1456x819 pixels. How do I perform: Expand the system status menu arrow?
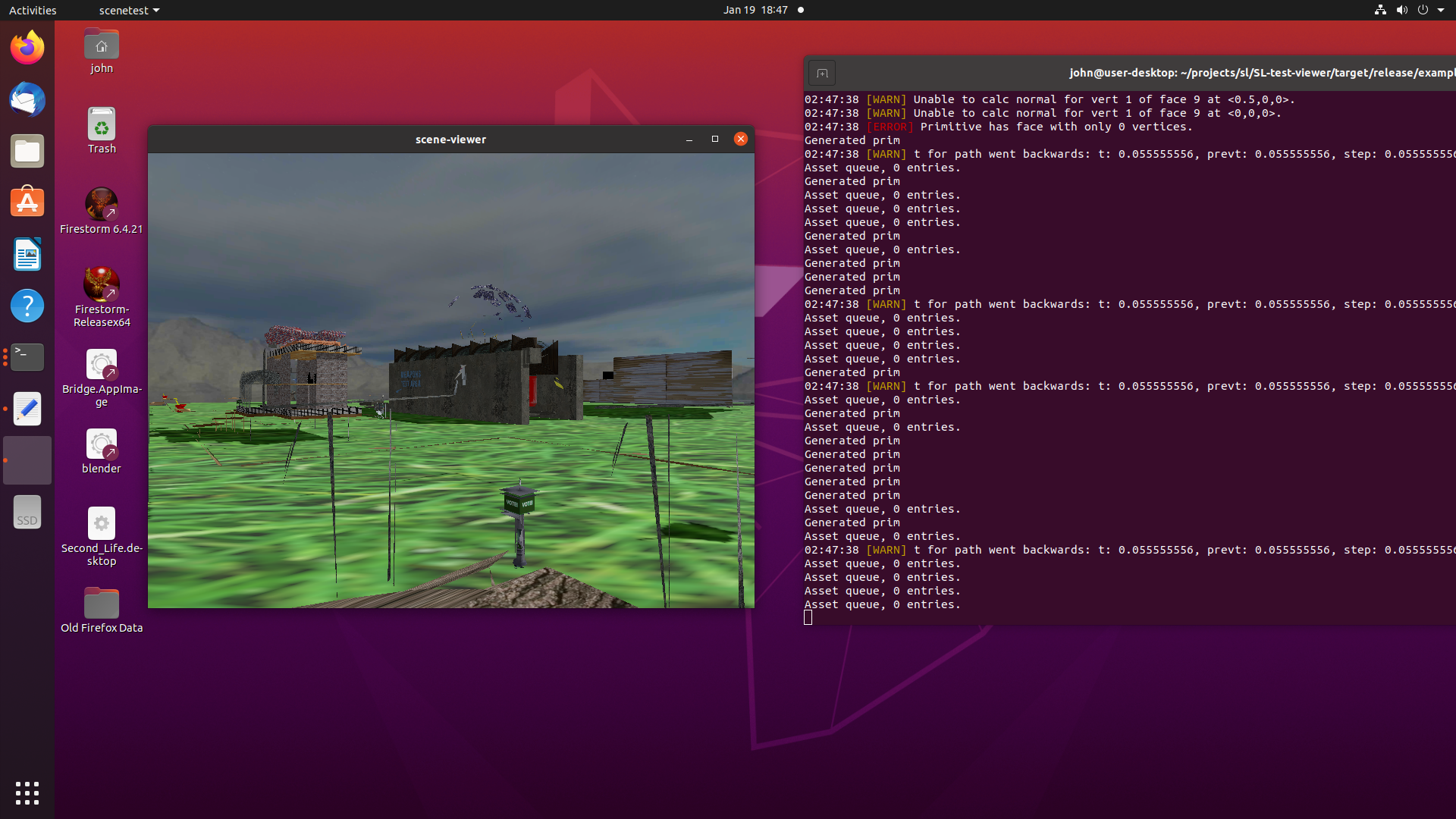[x=1439, y=10]
